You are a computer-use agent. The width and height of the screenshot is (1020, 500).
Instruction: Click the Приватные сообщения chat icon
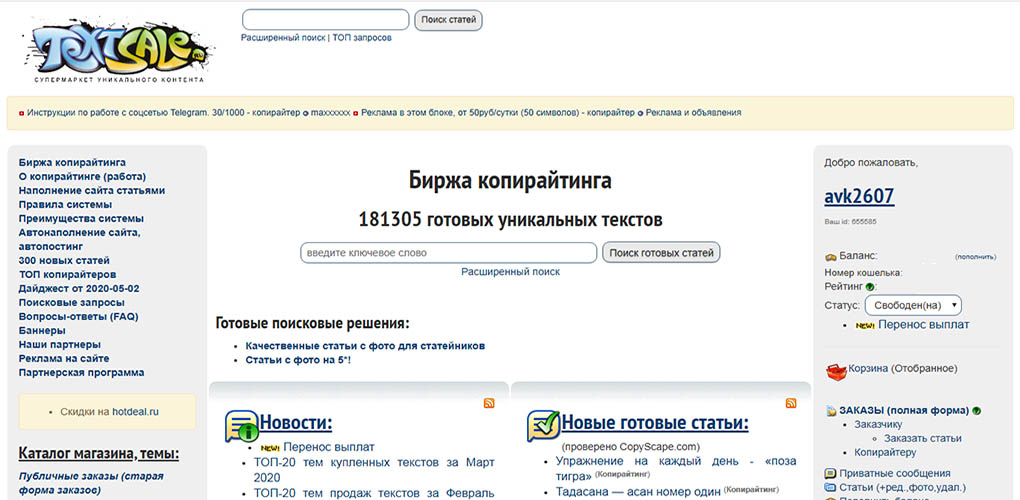pos(830,473)
